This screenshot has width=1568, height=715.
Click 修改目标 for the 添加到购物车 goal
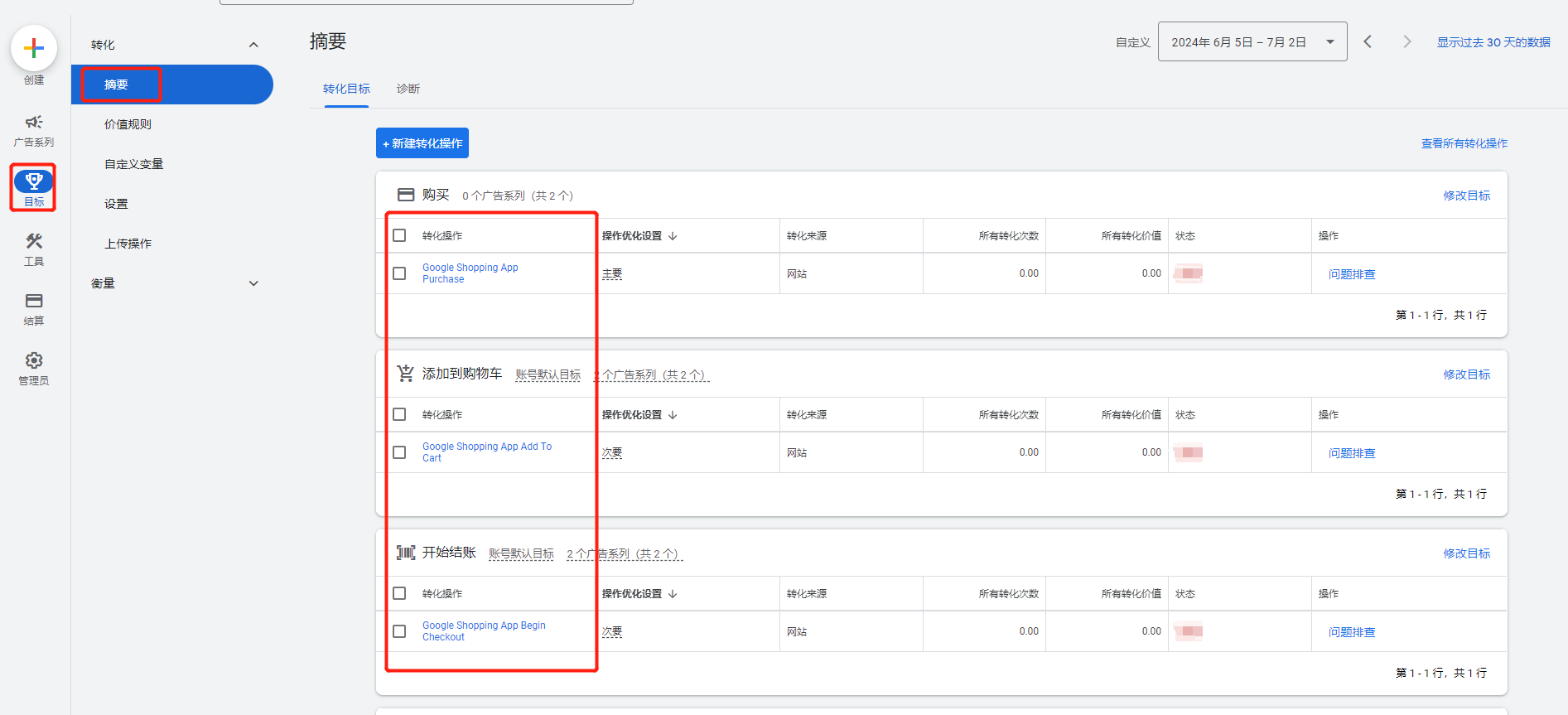1466,374
